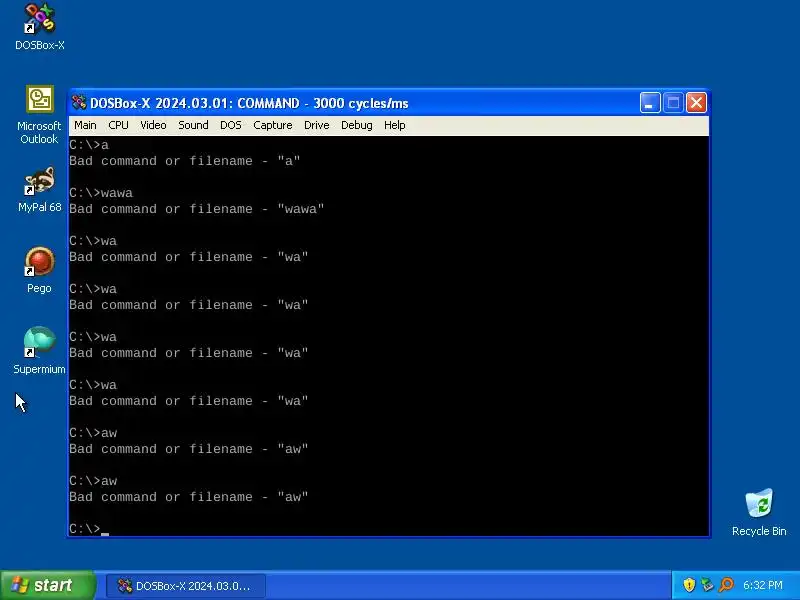Open the Capture menu
Image resolution: width=800 pixels, height=600 pixels.
coord(273,125)
